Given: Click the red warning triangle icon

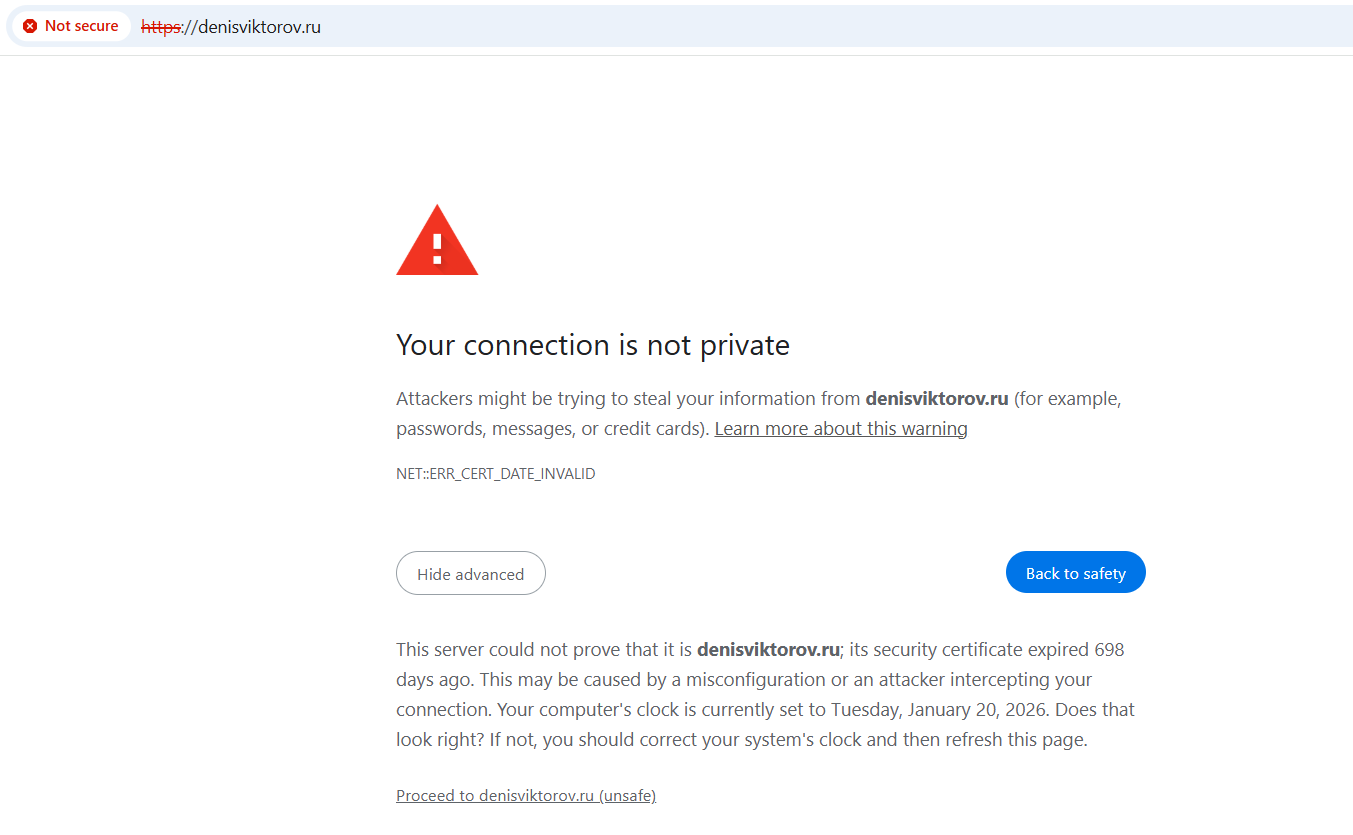Looking at the screenshot, I should click(437, 241).
